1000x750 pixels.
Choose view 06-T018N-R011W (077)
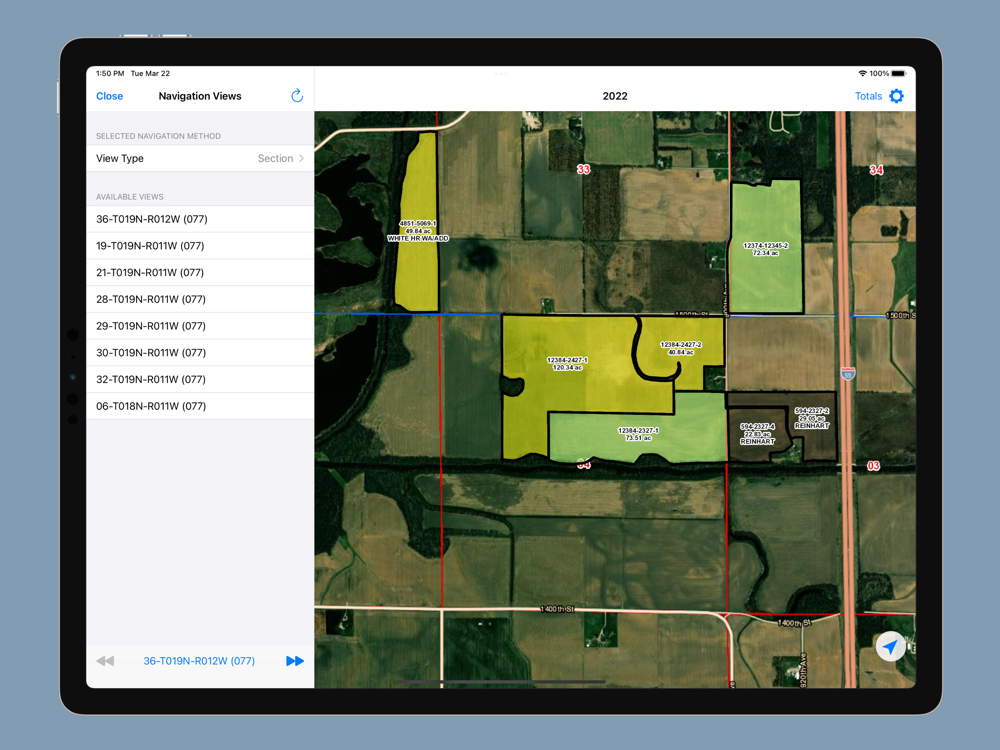point(200,406)
